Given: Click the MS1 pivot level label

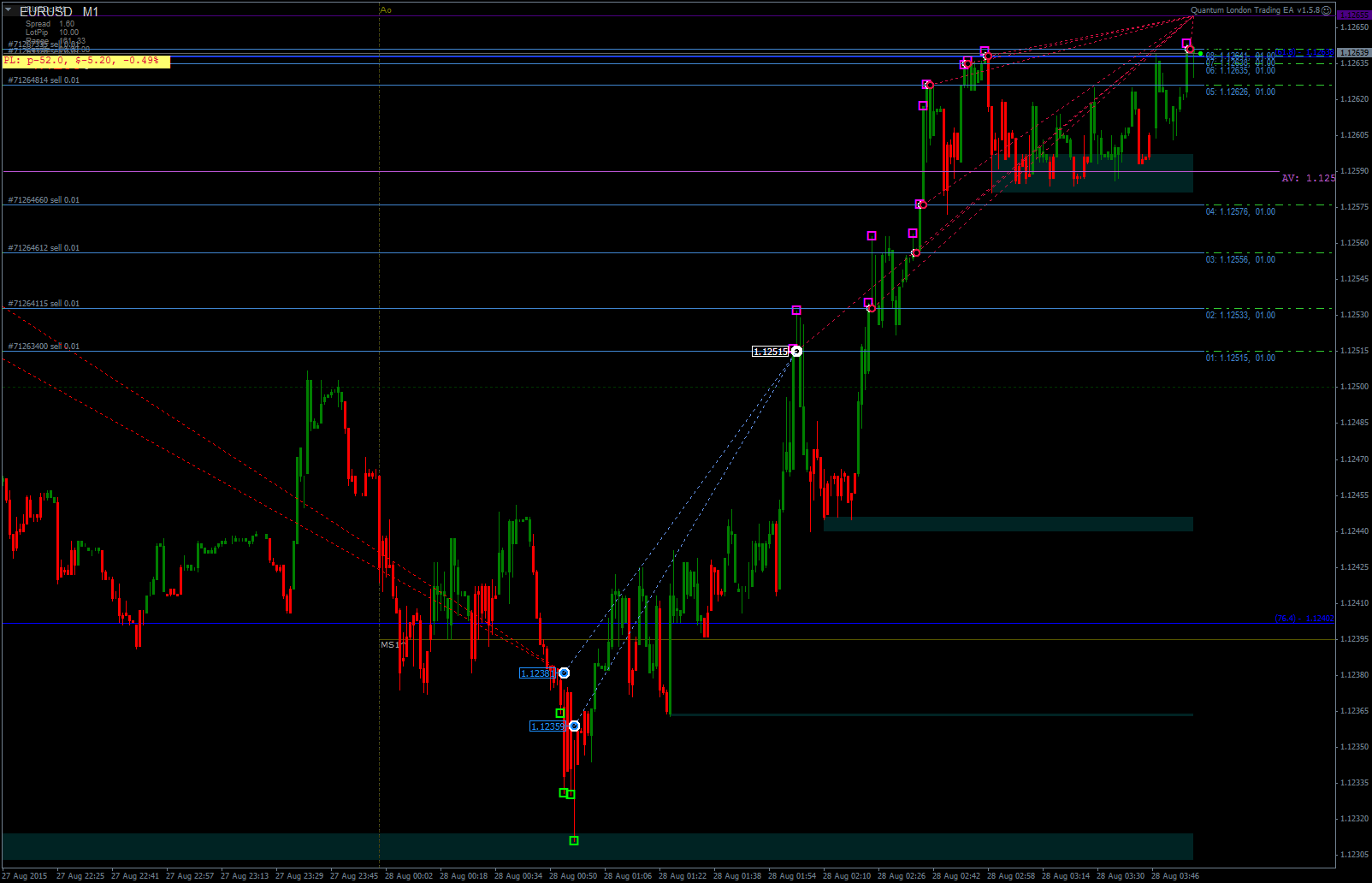Looking at the screenshot, I should coord(390,644).
